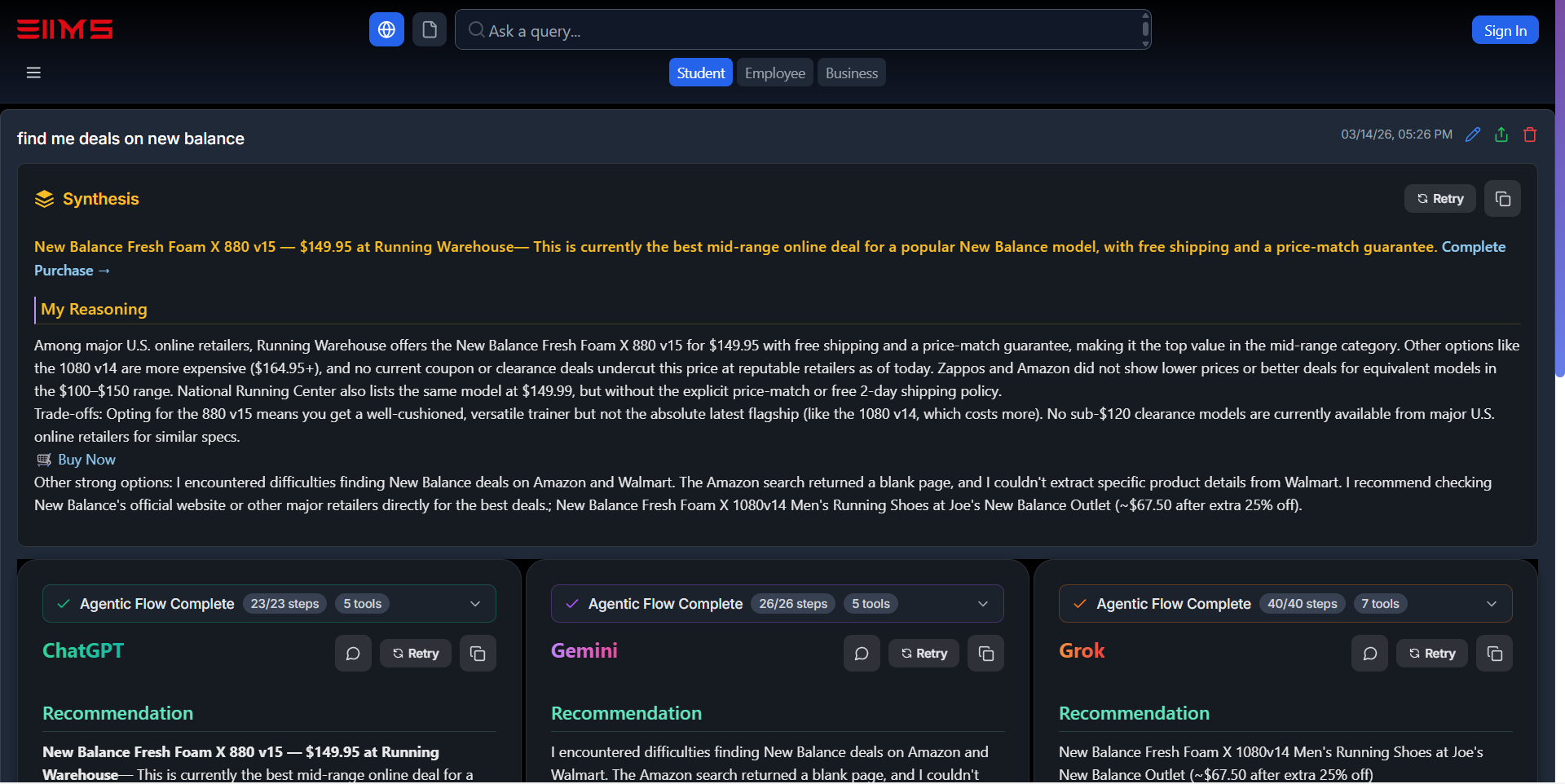This screenshot has width=1565, height=784.
Task: Click the Gemini checkmark status icon
Action: 571,604
